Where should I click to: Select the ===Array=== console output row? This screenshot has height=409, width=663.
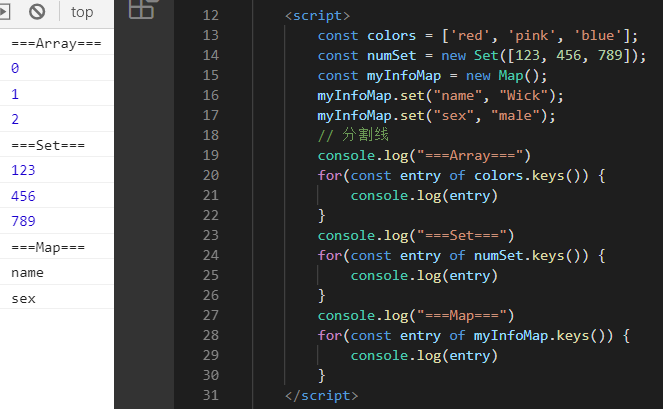pyautogui.click(x=57, y=43)
